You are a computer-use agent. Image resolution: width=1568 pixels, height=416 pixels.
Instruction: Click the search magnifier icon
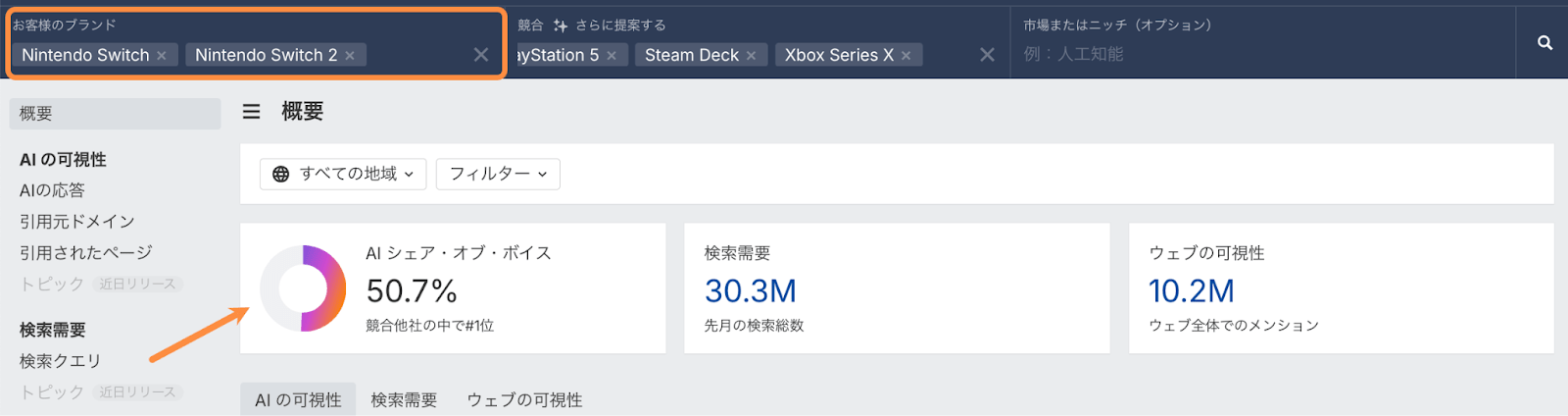pos(1544,43)
